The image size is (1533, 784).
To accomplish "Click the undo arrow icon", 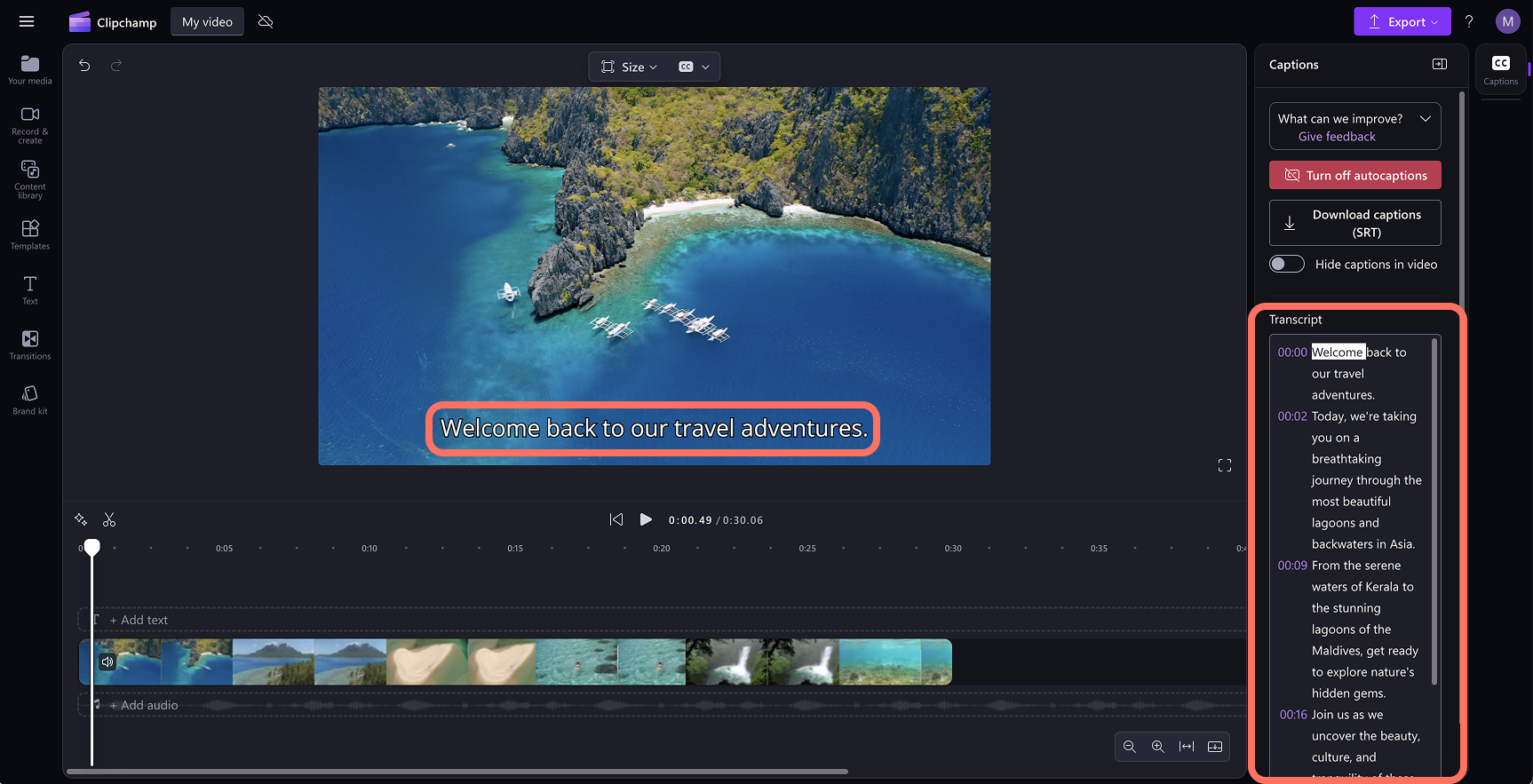I will click(x=84, y=66).
